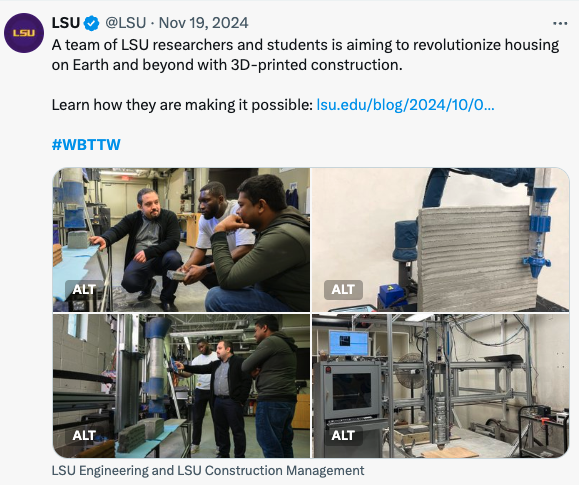579x485 pixels.
Task: Click the #WBTTW hashtag
Action: (x=86, y=144)
